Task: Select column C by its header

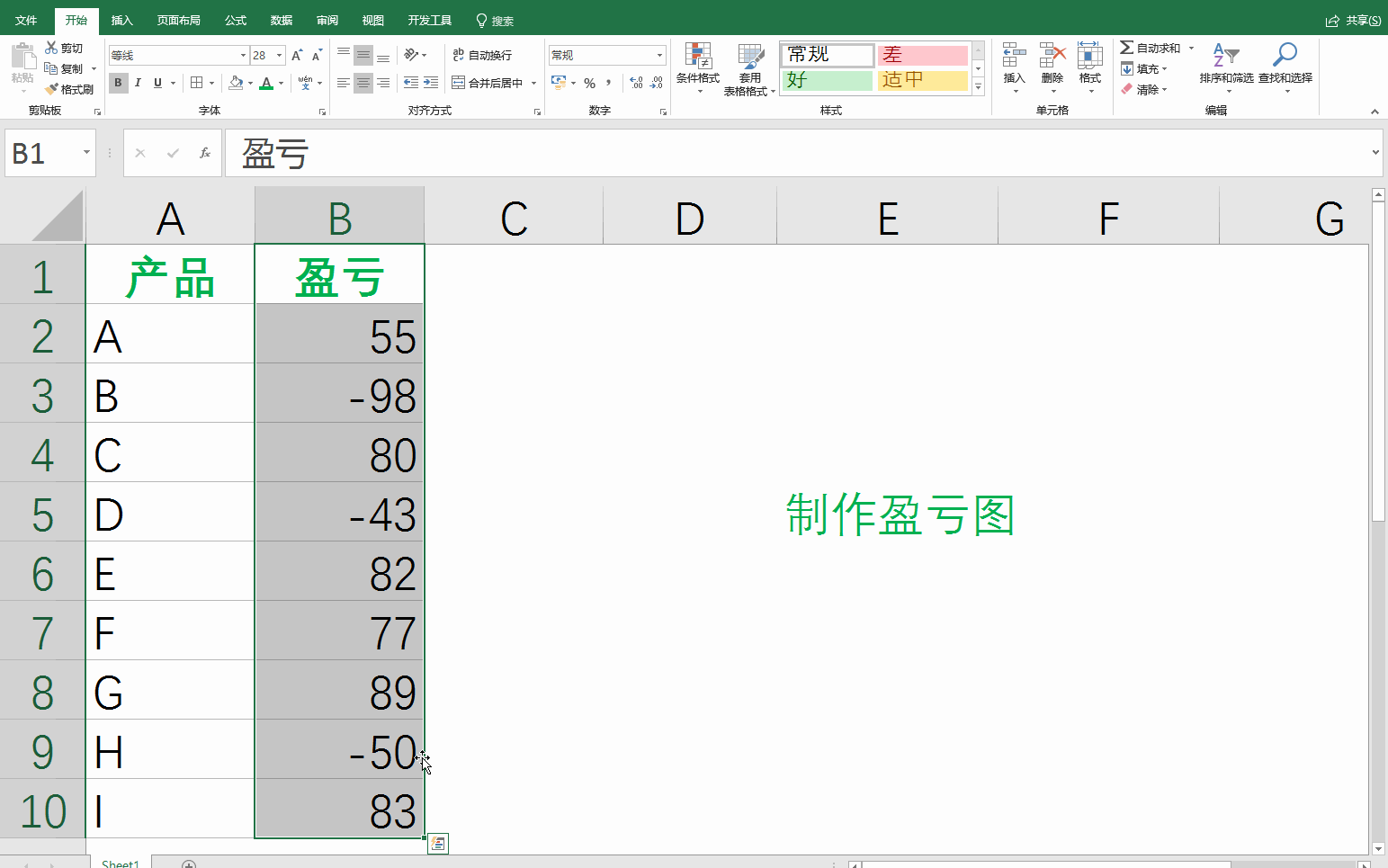Action: click(514, 217)
